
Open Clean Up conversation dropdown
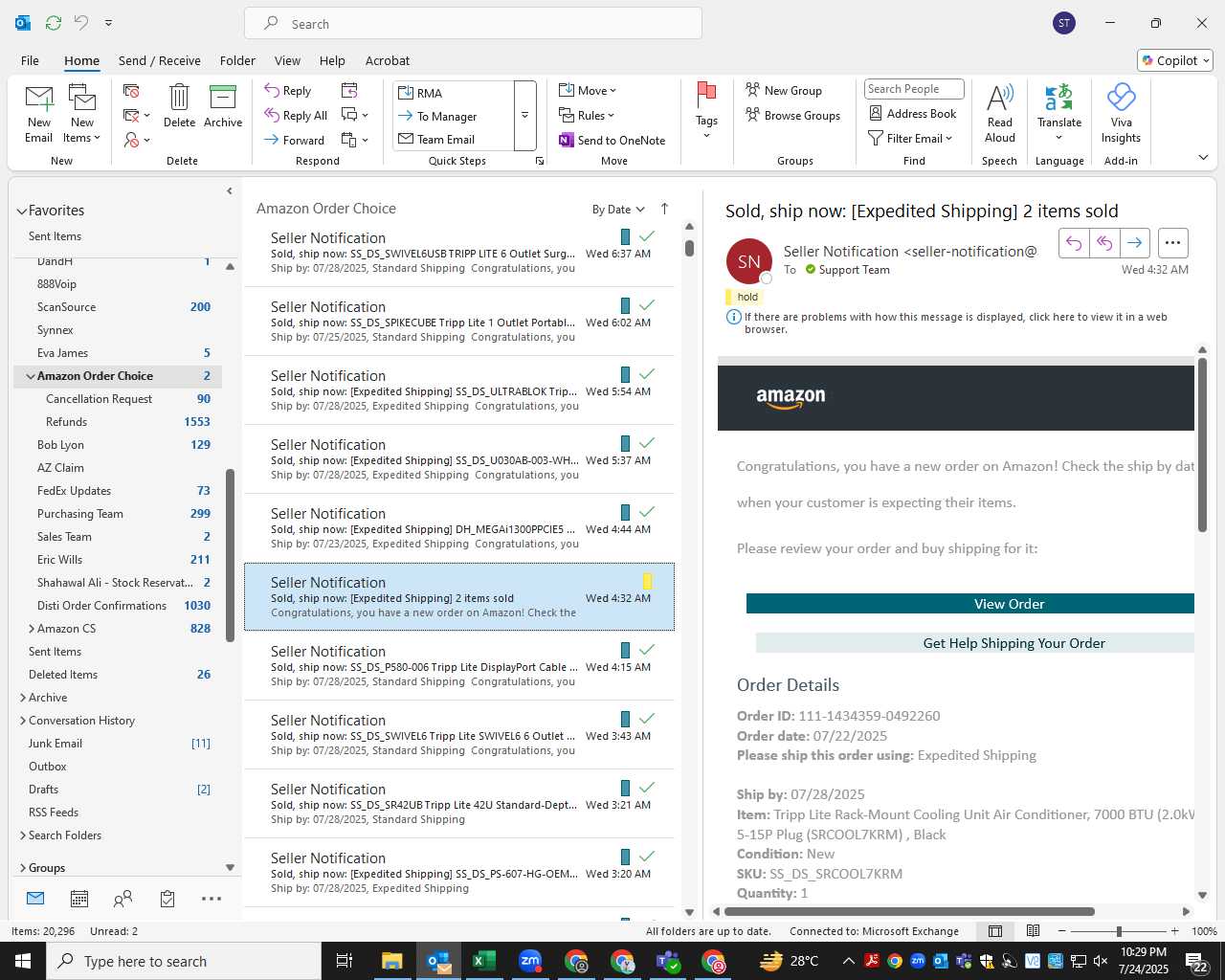pyautogui.click(x=137, y=116)
